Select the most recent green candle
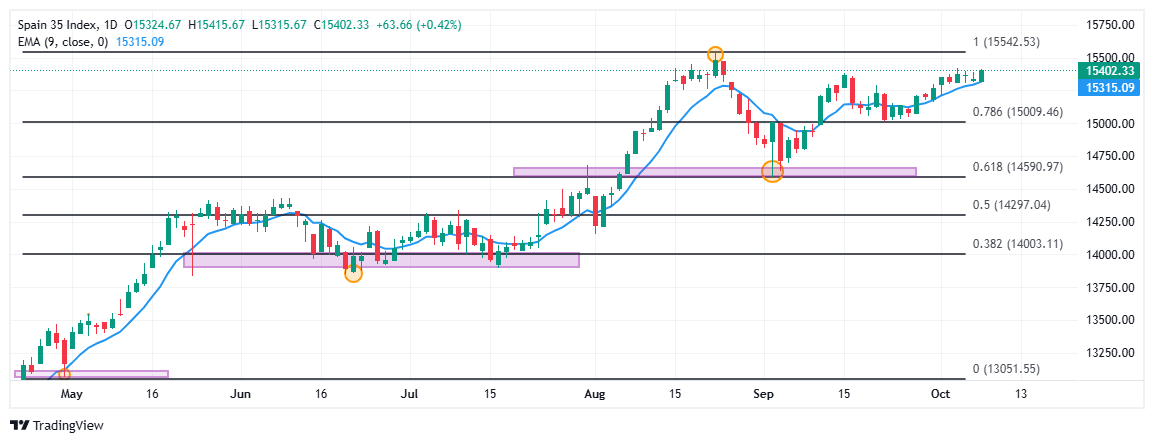 (982, 76)
